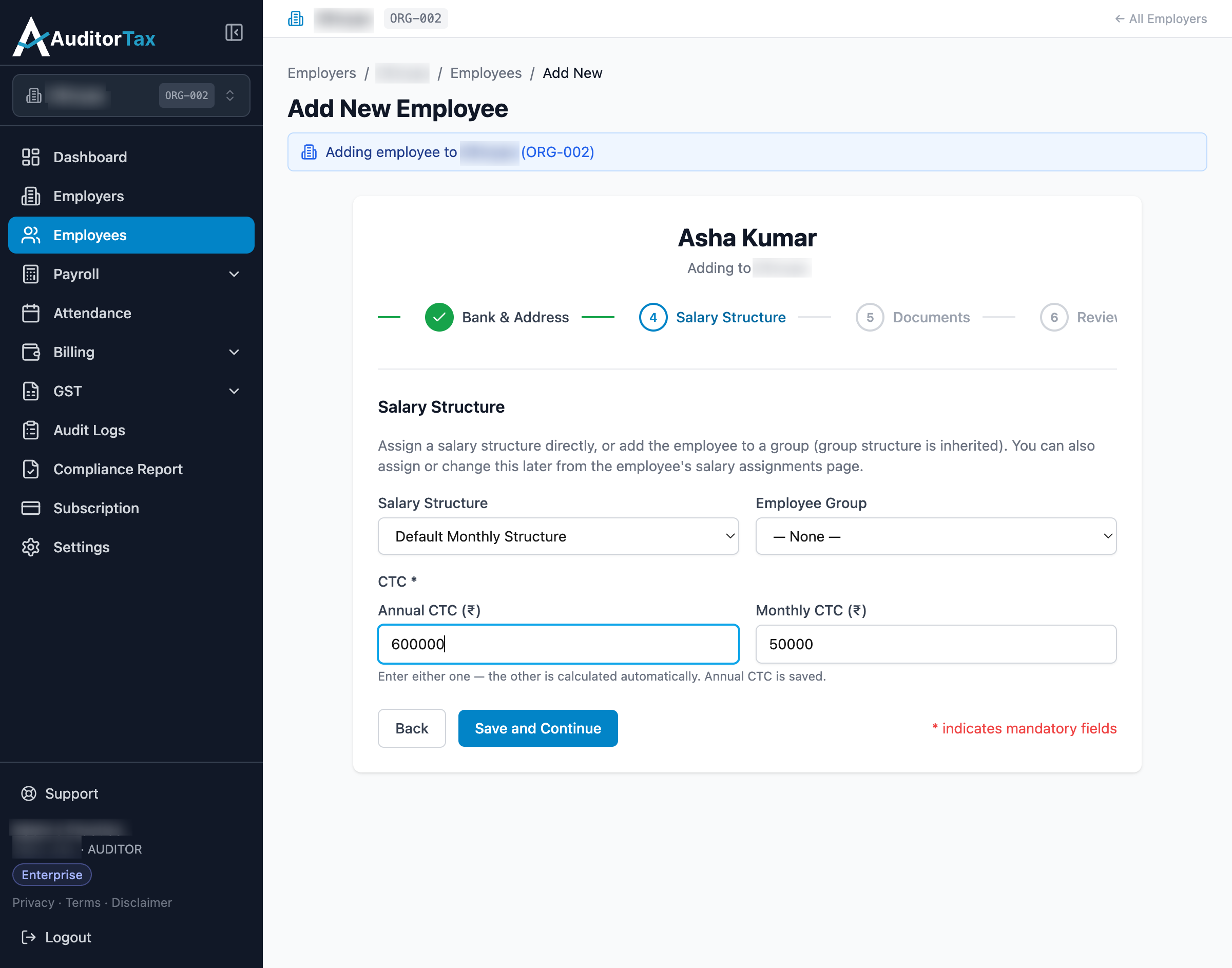Open the Salary Structure dropdown
Image resolution: width=1232 pixels, height=968 pixels.
coord(558,536)
